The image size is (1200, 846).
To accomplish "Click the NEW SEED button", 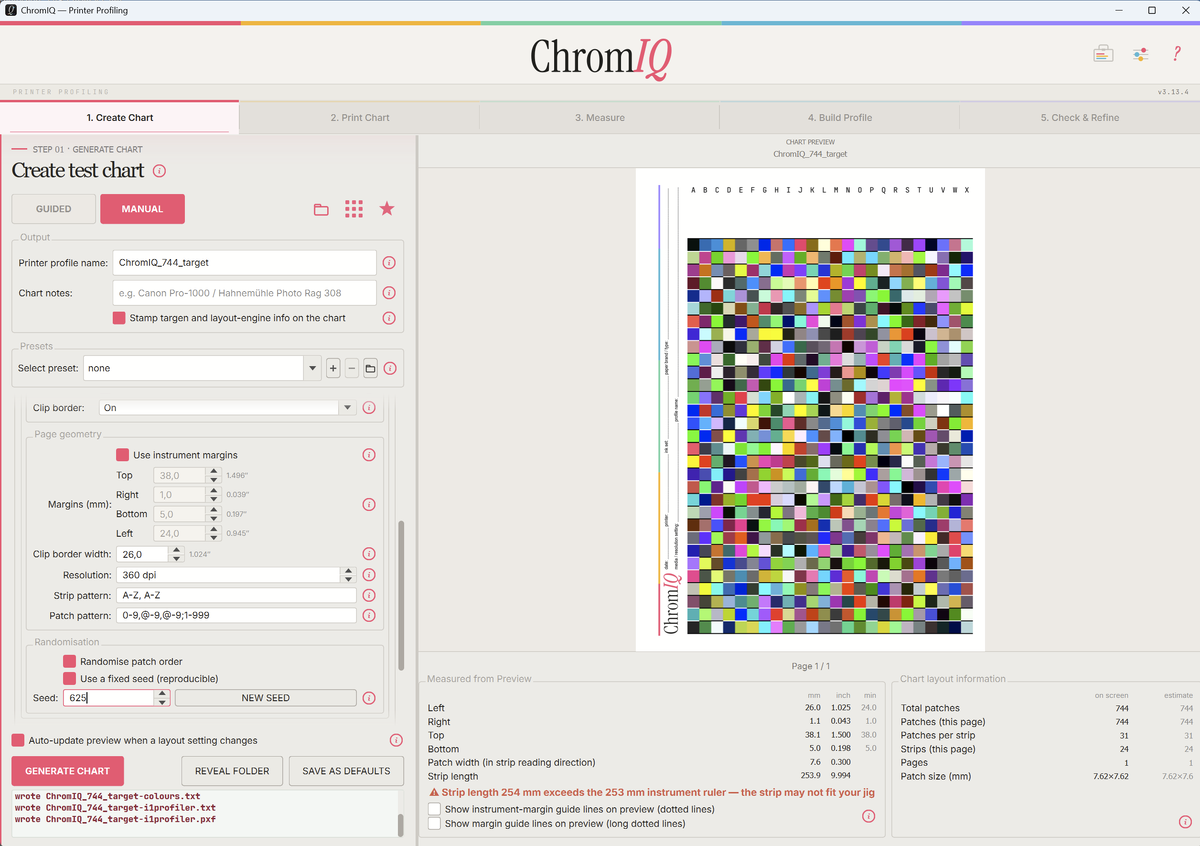I will coord(265,698).
